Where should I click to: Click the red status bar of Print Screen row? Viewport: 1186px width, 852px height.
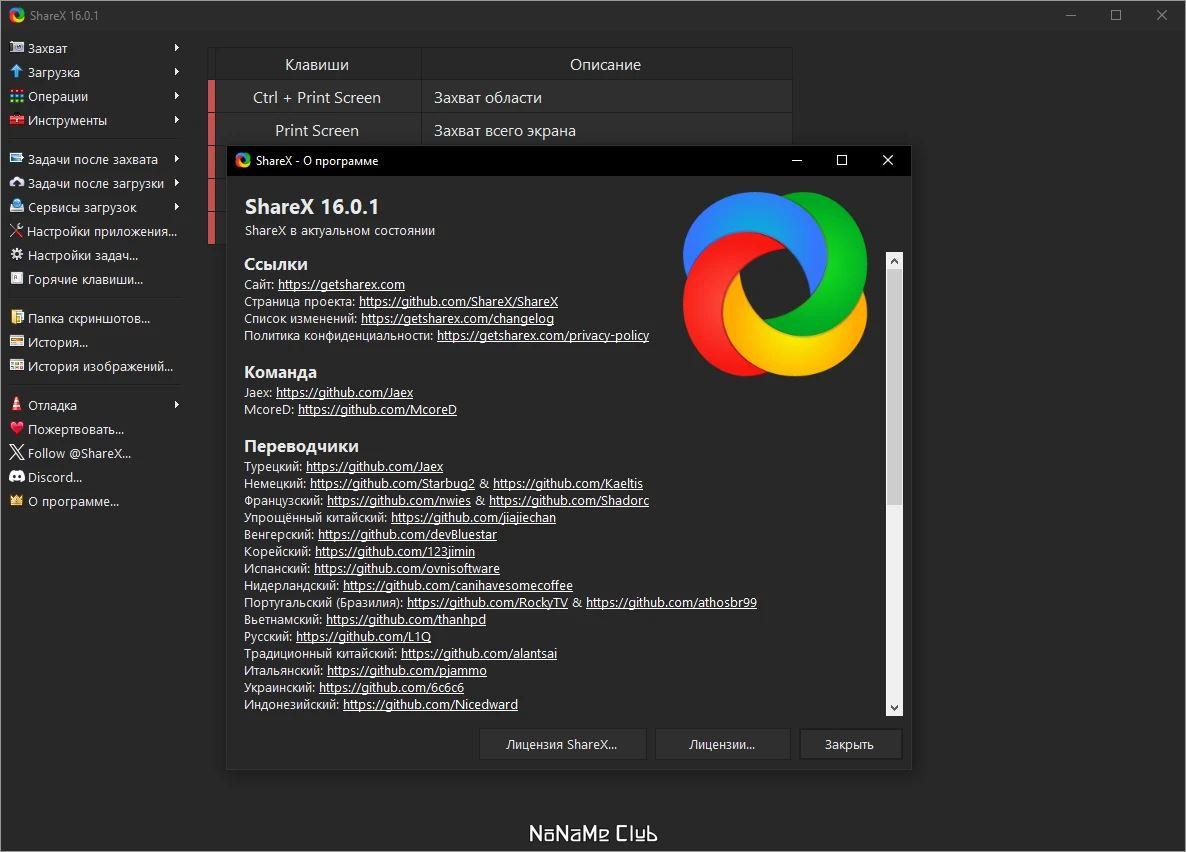point(212,130)
